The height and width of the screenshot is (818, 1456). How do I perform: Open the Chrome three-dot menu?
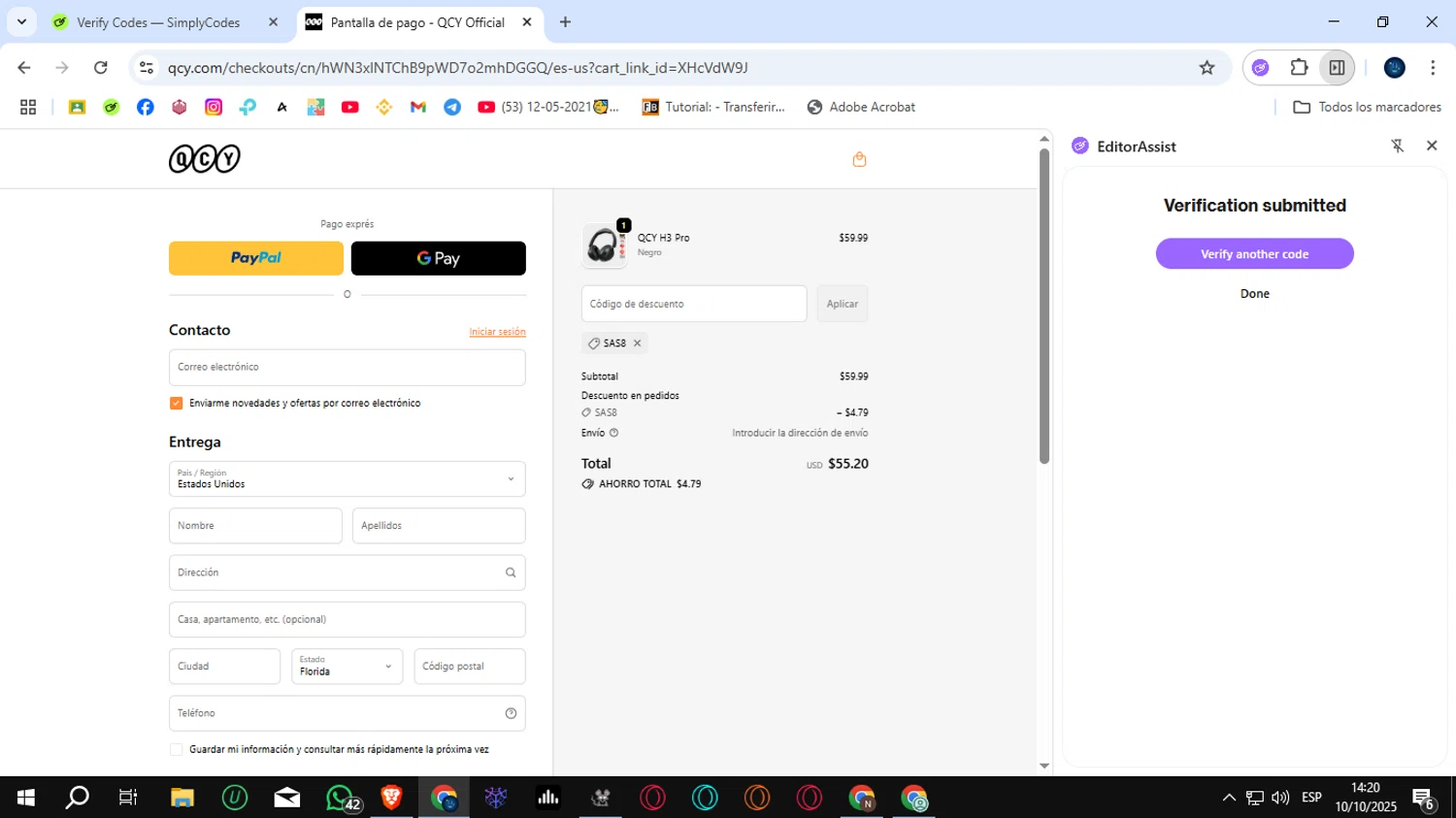click(1433, 68)
